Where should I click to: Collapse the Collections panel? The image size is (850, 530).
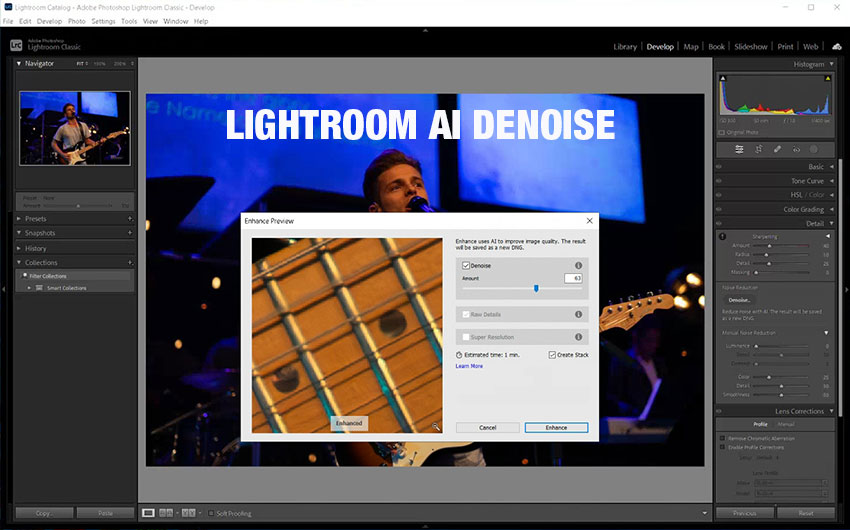click(x=19, y=263)
